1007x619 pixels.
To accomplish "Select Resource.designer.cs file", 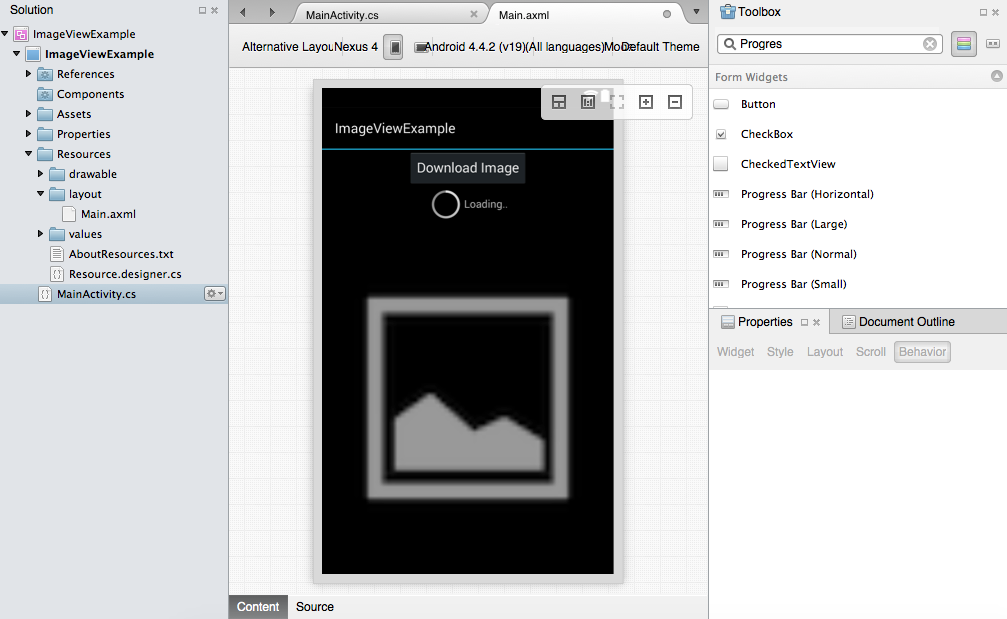I will pos(125,274).
